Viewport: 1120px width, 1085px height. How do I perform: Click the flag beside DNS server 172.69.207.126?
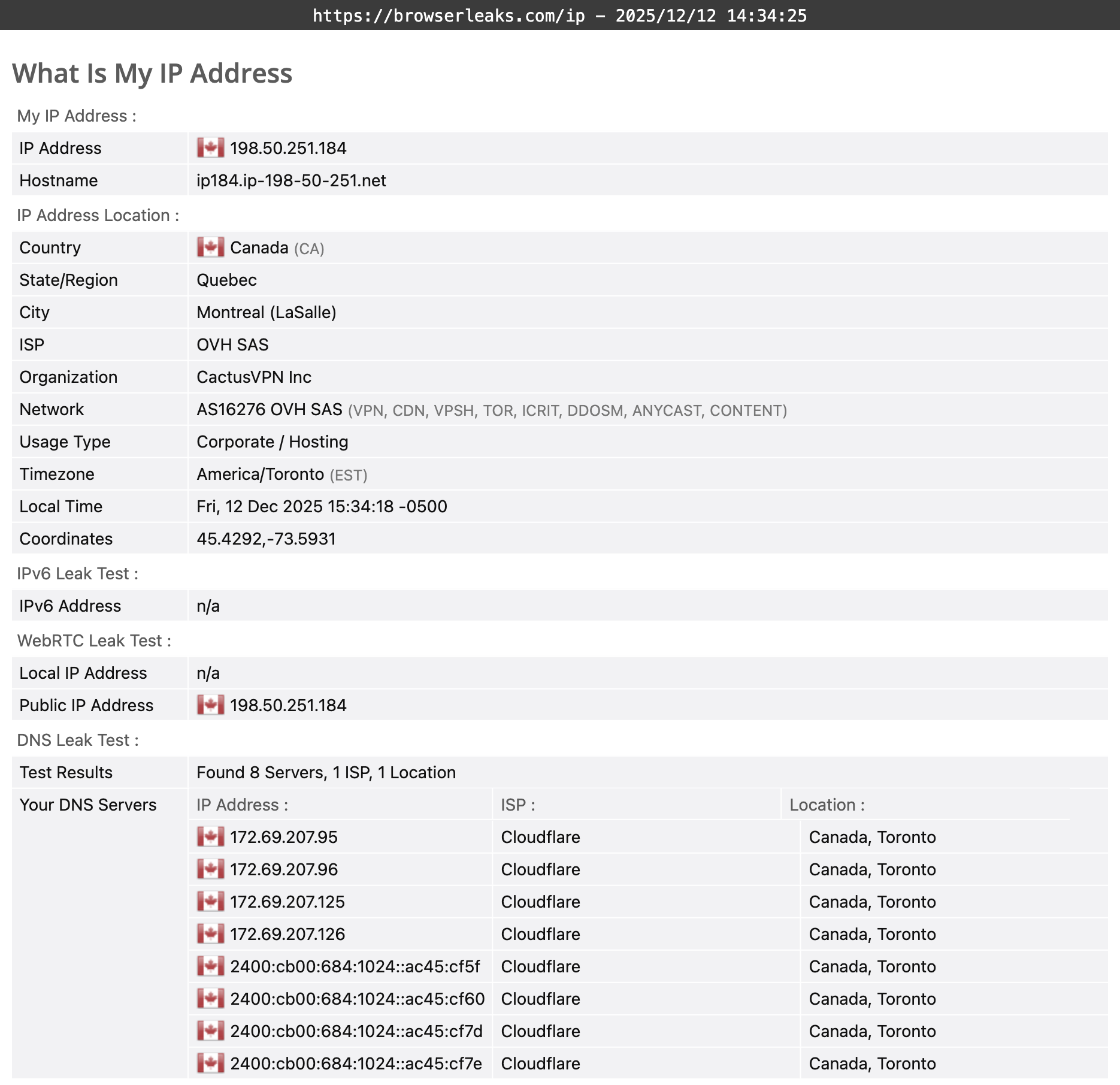pyautogui.click(x=210, y=934)
